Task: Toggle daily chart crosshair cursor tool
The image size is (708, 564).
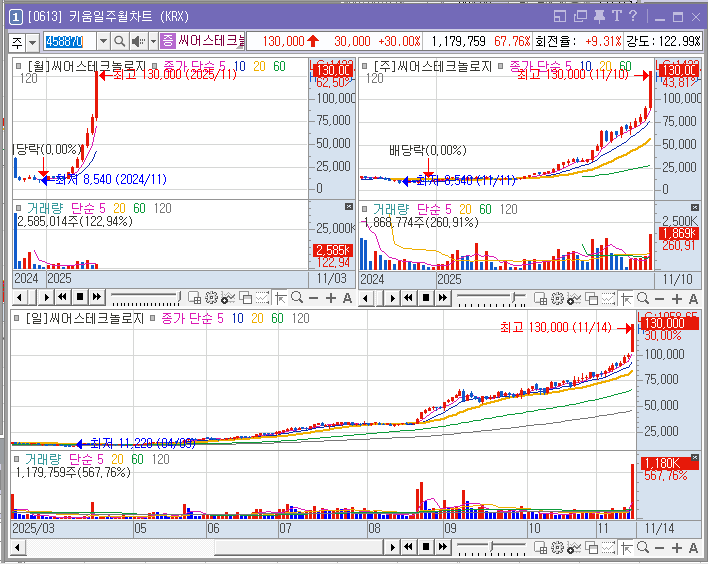Action: tap(626, 548)
